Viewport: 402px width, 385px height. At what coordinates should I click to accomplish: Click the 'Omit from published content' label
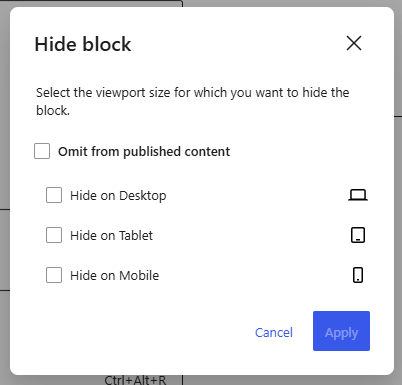tap(144, 152)
